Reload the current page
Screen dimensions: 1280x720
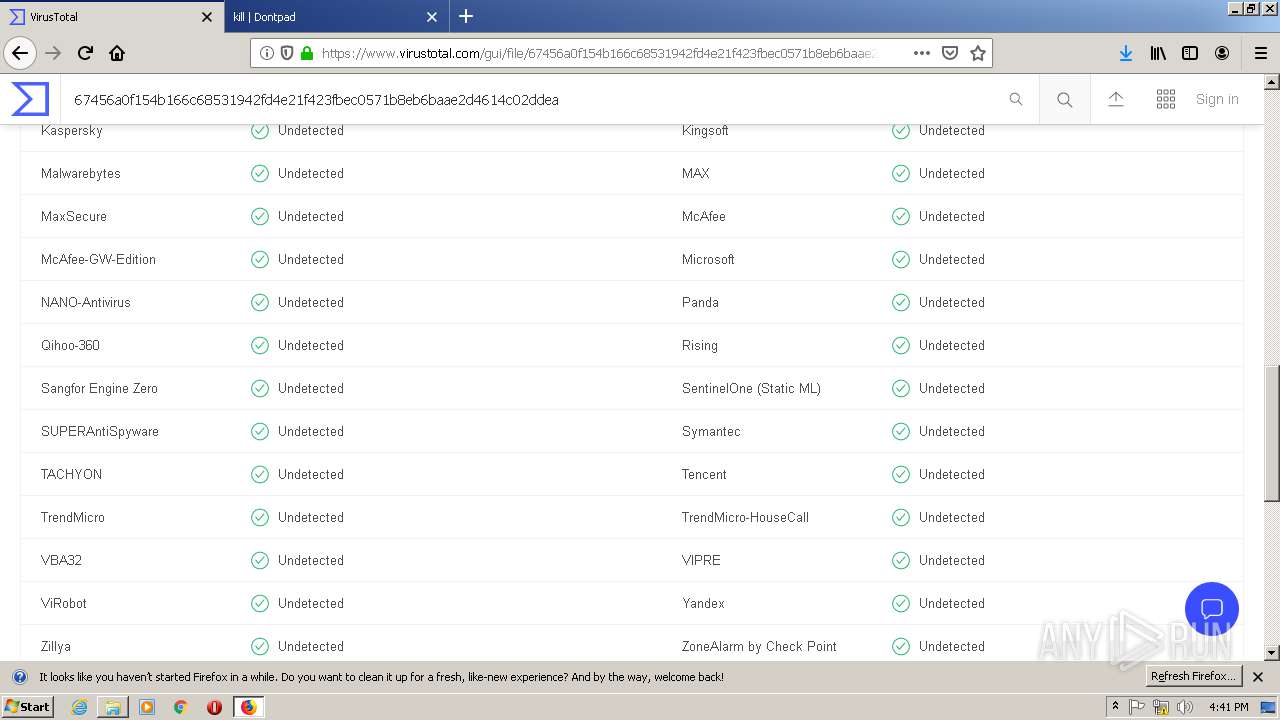[x=85, y=53]
